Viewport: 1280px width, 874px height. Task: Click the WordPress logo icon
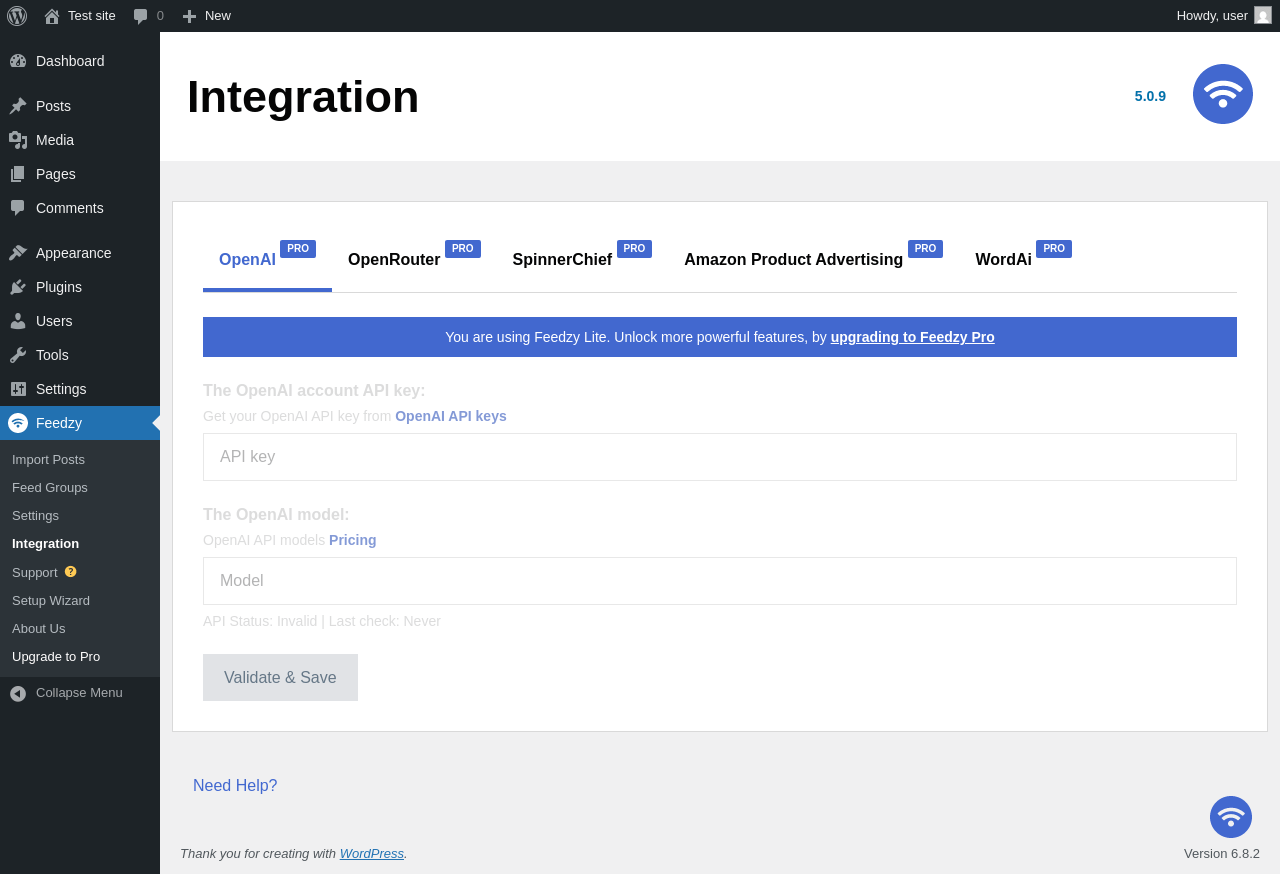[17, 16]
